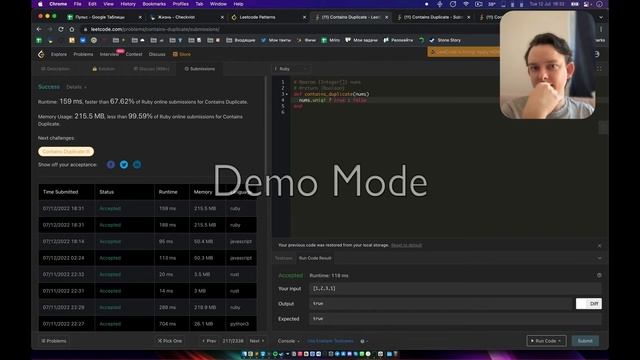The image size is (640, 360).
Task: Select the Submissions tab
Action: [x=200, y=69]
